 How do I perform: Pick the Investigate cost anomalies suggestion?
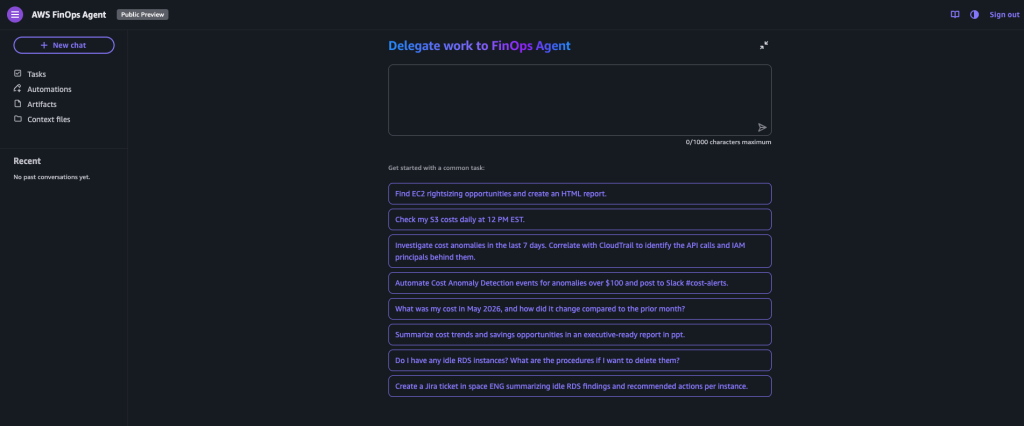579,251
